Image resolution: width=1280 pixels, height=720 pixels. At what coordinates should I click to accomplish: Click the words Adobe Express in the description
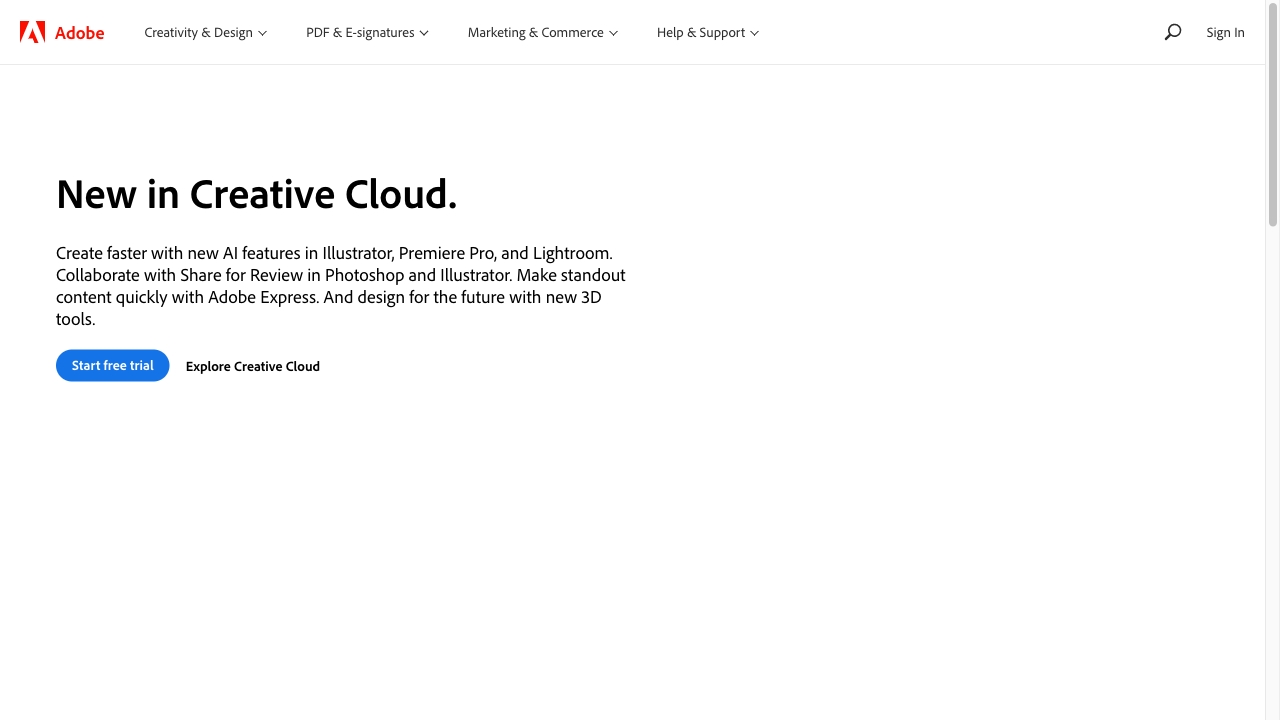coord(262,297)
